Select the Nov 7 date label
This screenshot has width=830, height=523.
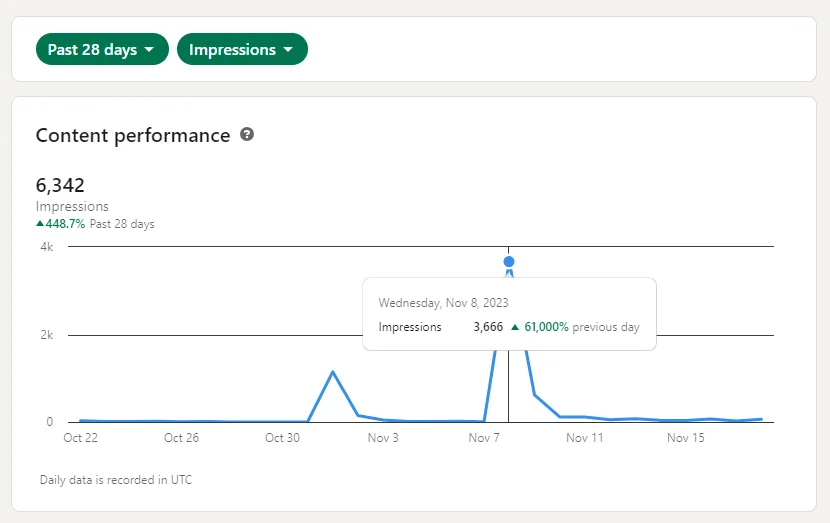pyautogui.click(x=484, y=438)
